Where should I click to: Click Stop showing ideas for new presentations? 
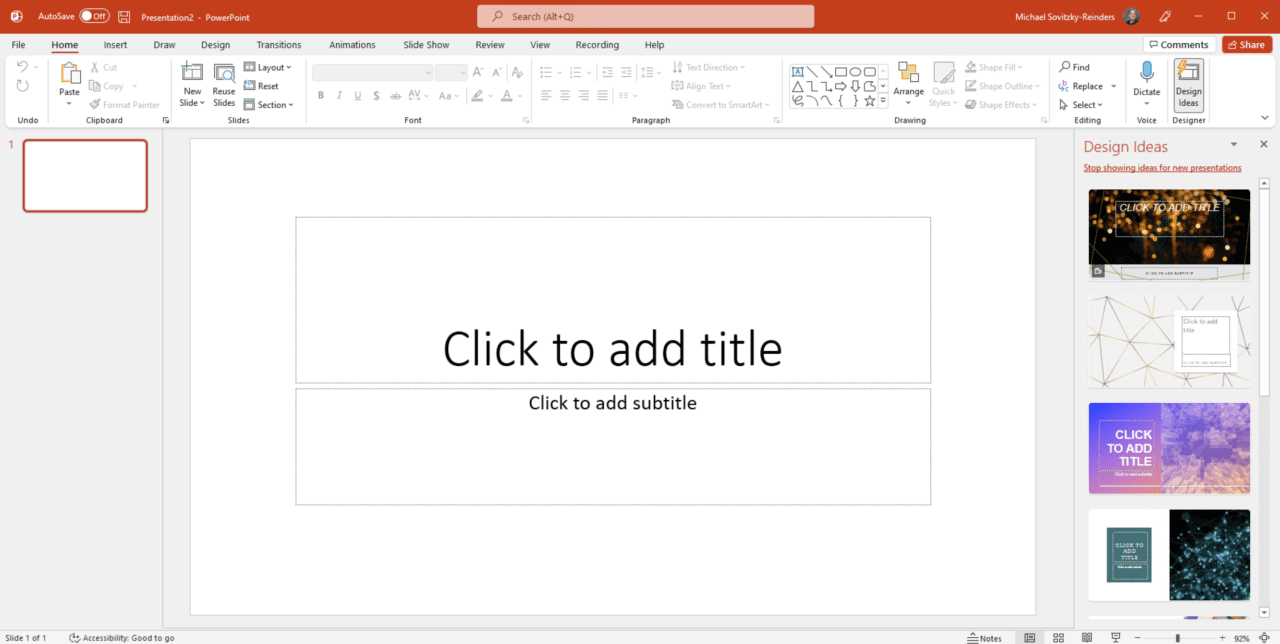coord(1162,168)
